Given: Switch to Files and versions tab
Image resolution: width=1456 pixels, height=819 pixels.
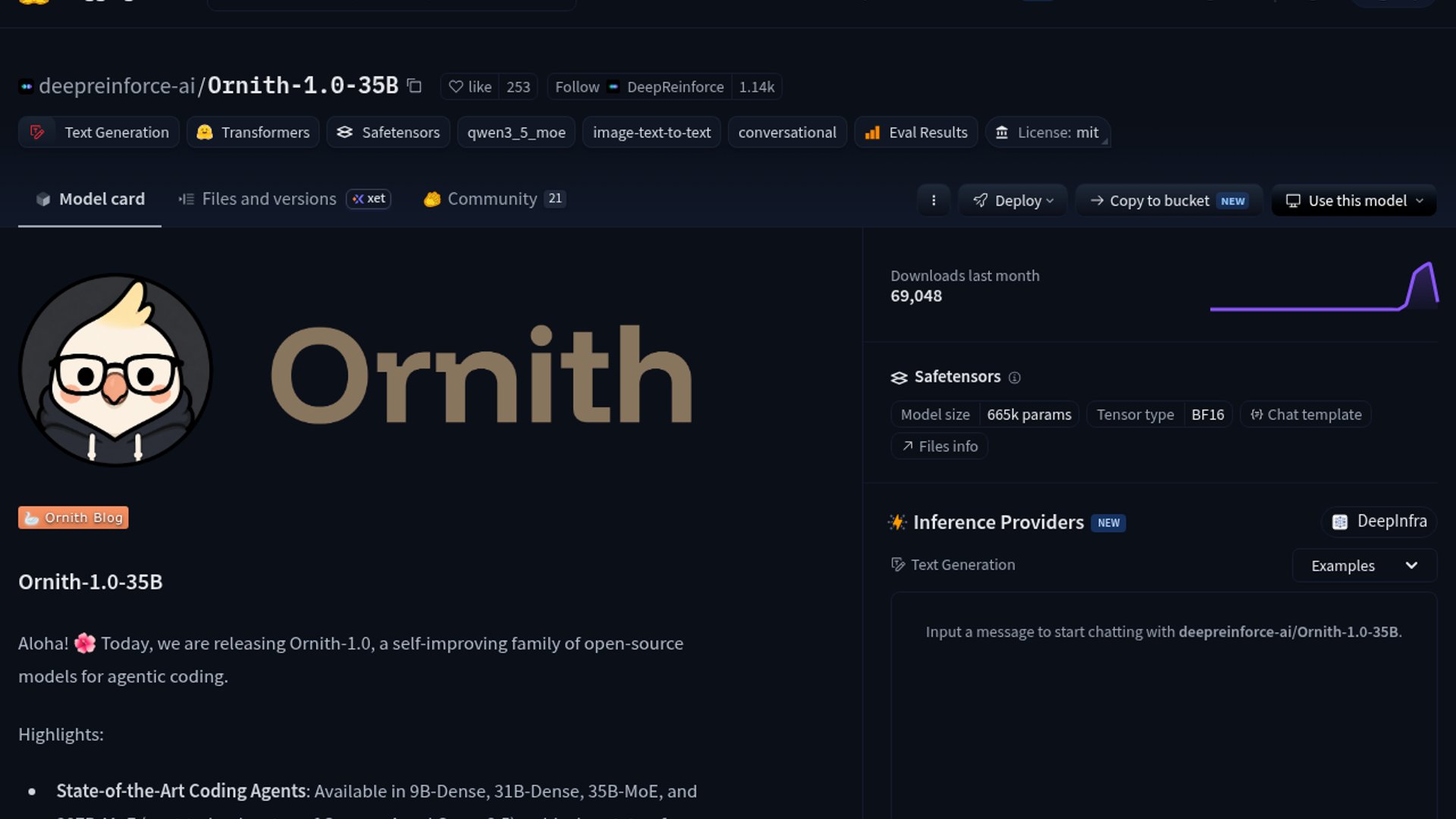Looking at the screenshot, I should pyautogui.click(x=257, y=199).
